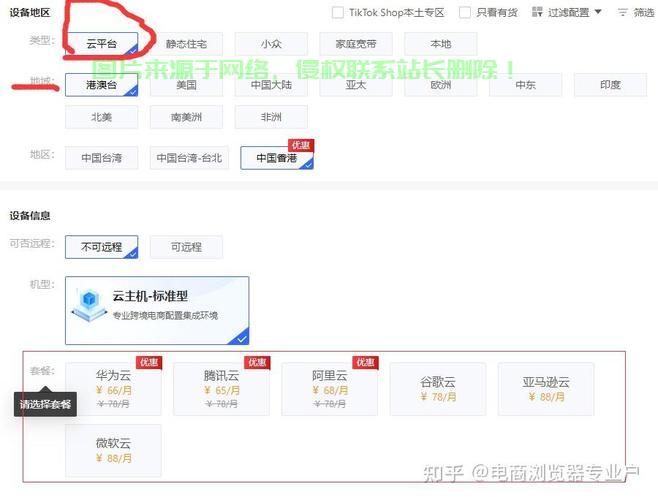Click the 设备地区 section heading
This screenshot has width=658, height=500.
(x=30, y=12)
